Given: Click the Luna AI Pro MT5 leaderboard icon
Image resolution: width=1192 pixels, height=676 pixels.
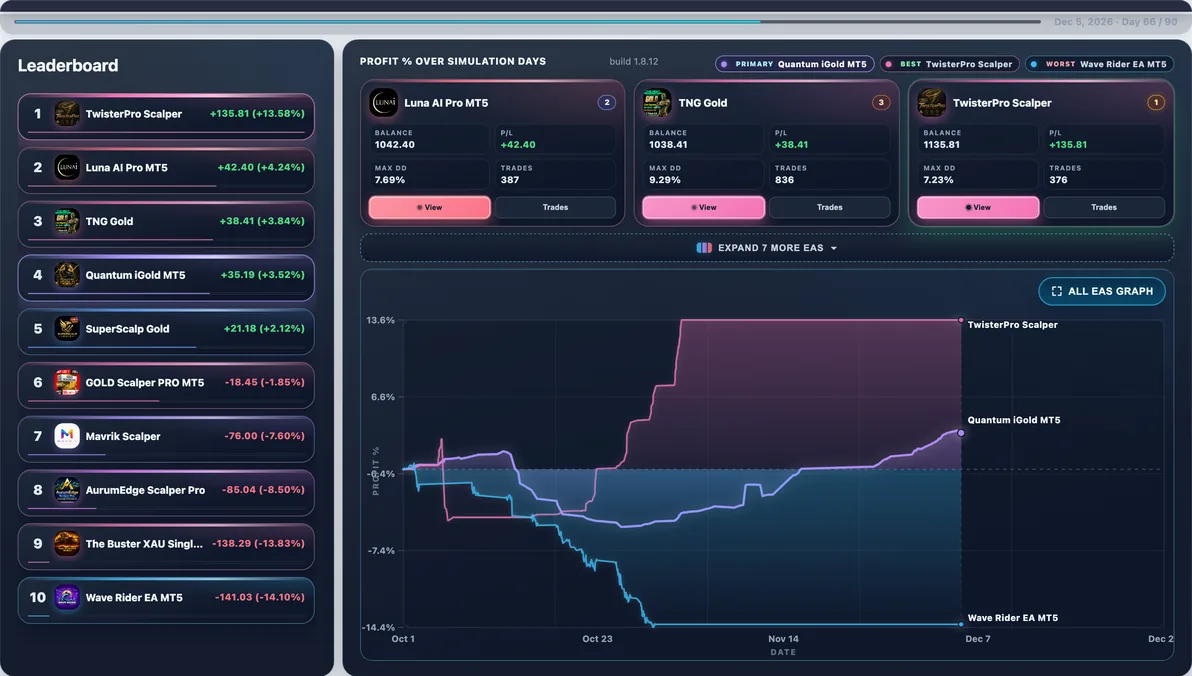Looking at the screenshot, I should pyautogui.click(x=67, y=167).
